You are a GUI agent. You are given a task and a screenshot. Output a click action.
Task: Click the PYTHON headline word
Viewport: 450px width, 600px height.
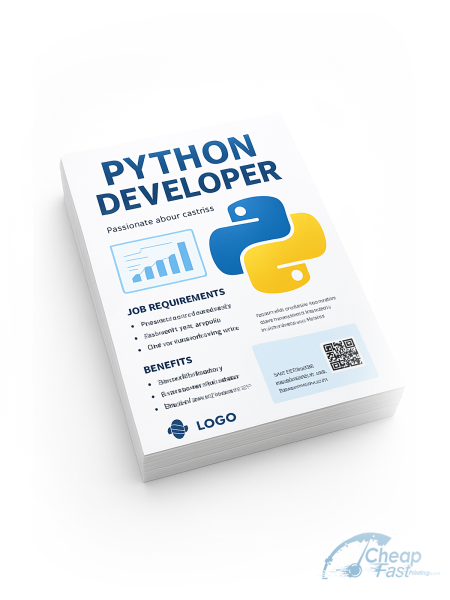[x=178, y=159]
